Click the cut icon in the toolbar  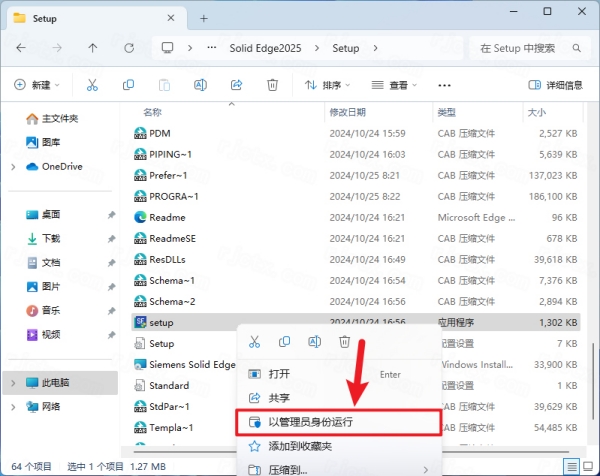tap(92, 85)
